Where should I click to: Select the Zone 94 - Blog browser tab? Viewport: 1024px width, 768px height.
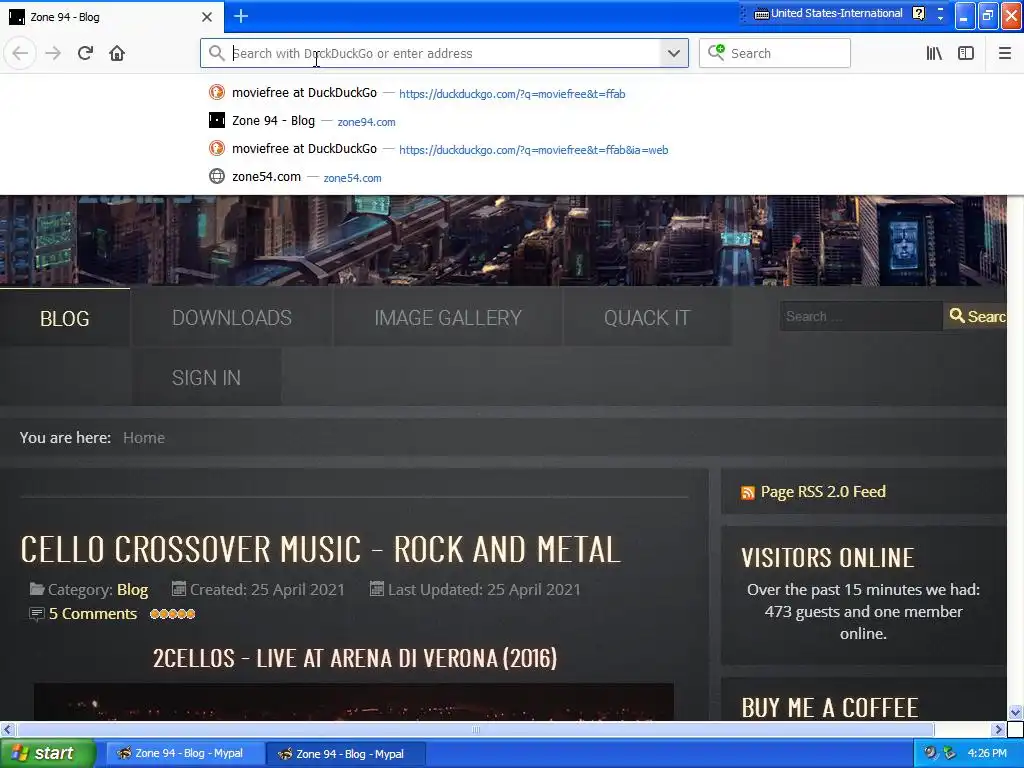(111, 17)
